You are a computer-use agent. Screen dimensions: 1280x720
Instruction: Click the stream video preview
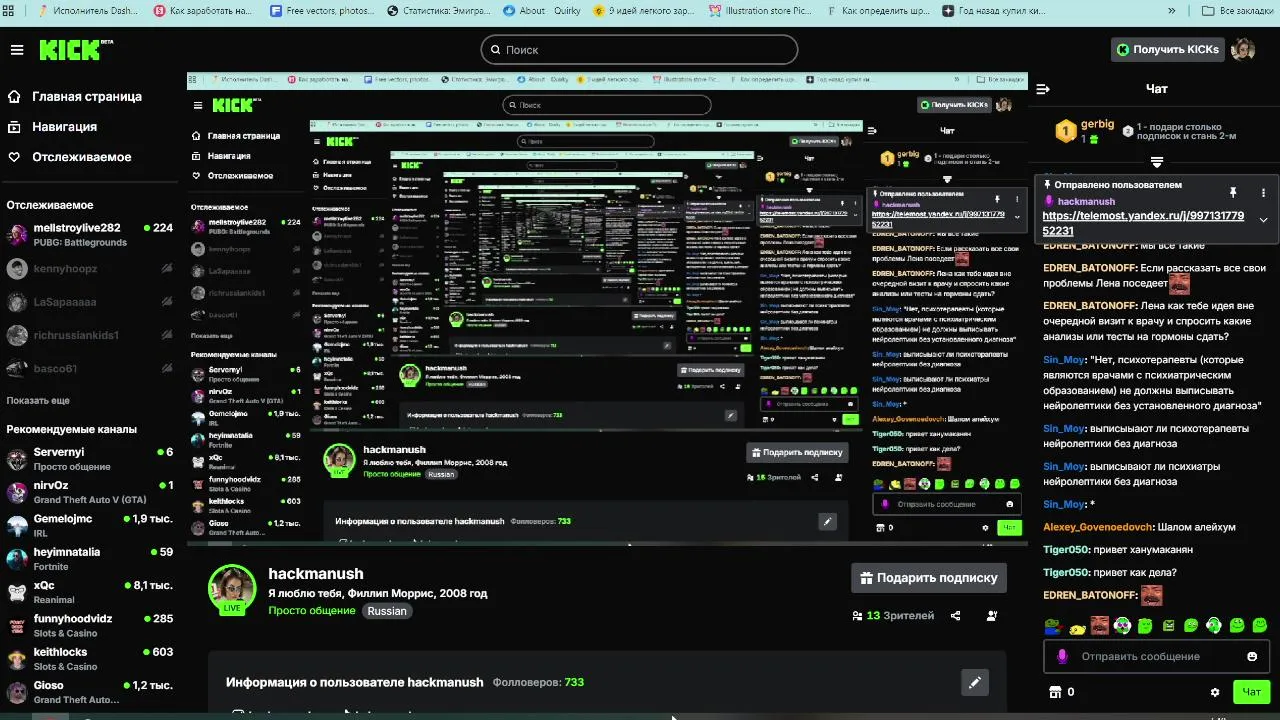pos(607,308)
